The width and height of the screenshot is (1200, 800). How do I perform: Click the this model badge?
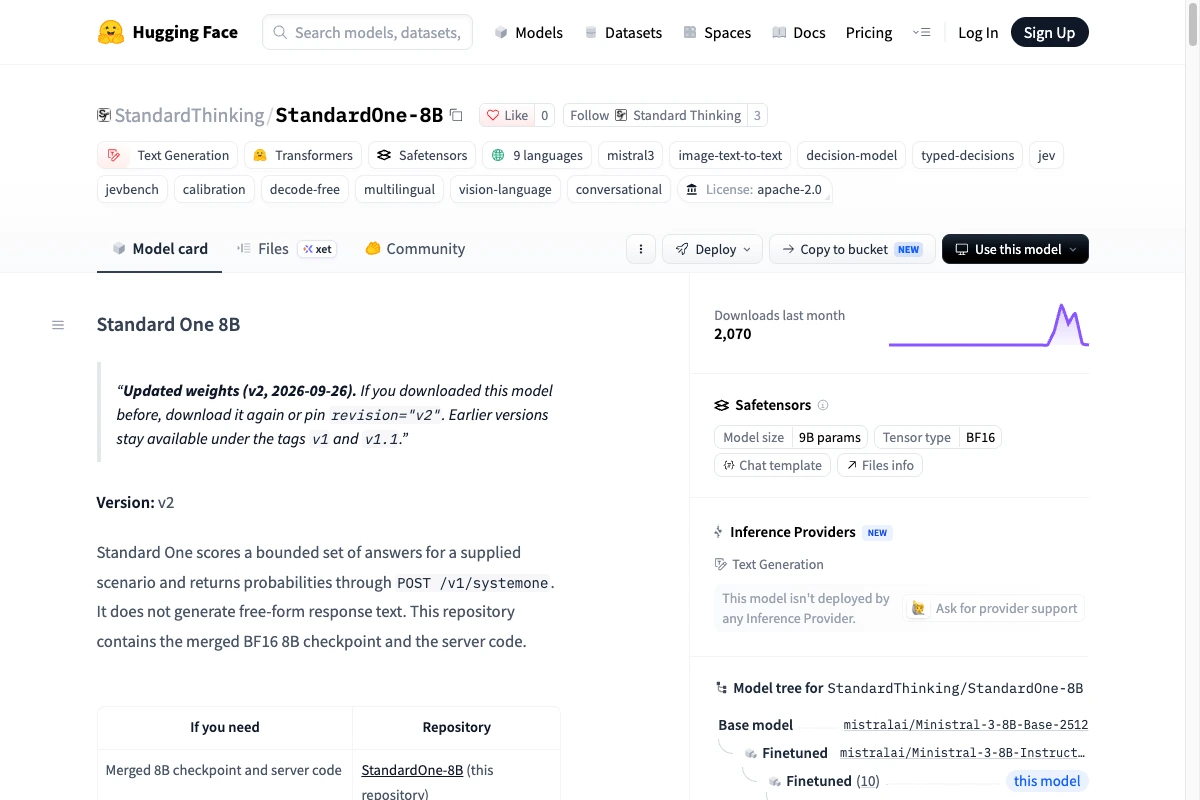point(1047,781)
